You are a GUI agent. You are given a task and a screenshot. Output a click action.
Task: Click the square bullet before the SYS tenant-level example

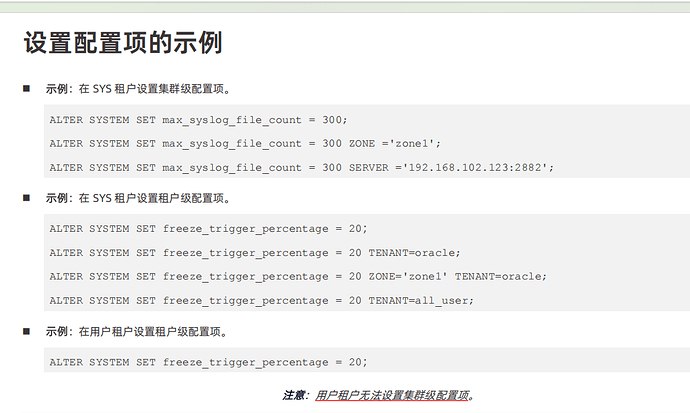pyautogui.click(x=27, y=198)
